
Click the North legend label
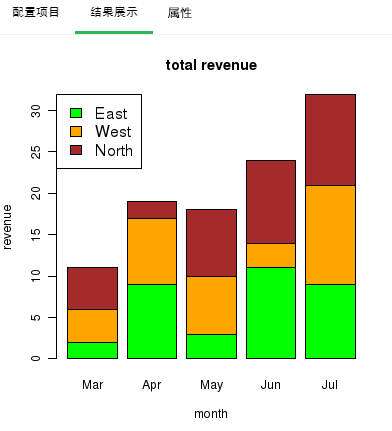click(114, 150)
